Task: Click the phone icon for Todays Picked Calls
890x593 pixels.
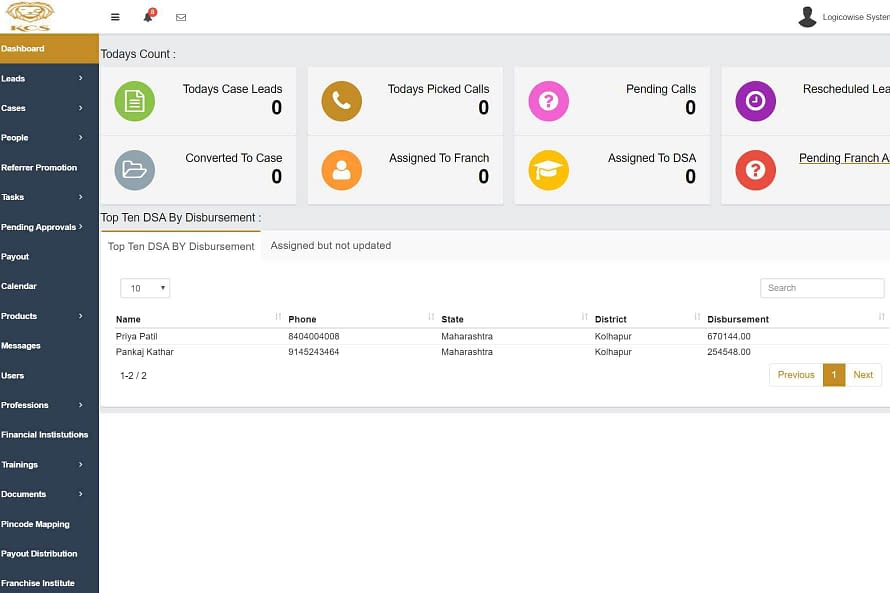Action: [342, 101]
